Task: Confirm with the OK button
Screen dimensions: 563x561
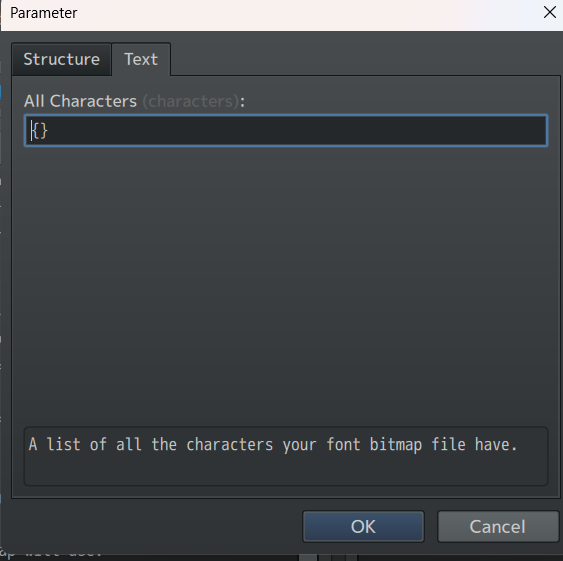Action: click(363, 527)
